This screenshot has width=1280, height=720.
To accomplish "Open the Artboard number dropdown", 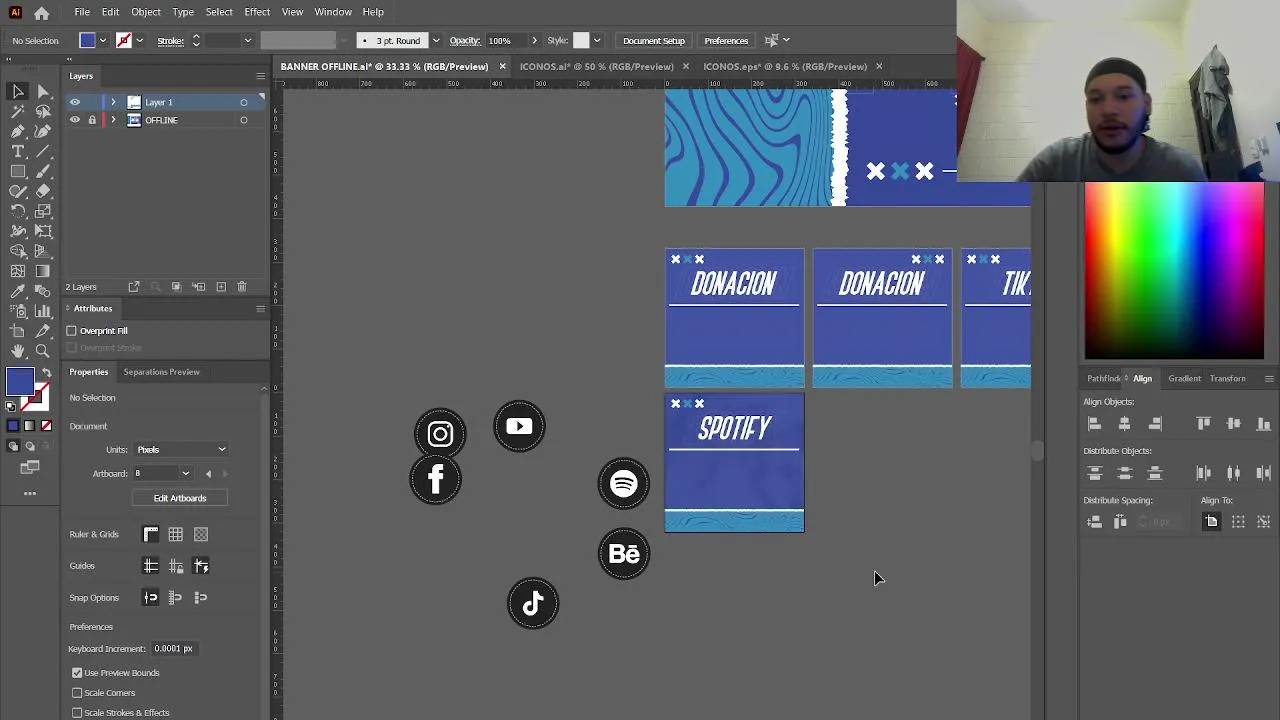I will (x=185, y=474).
